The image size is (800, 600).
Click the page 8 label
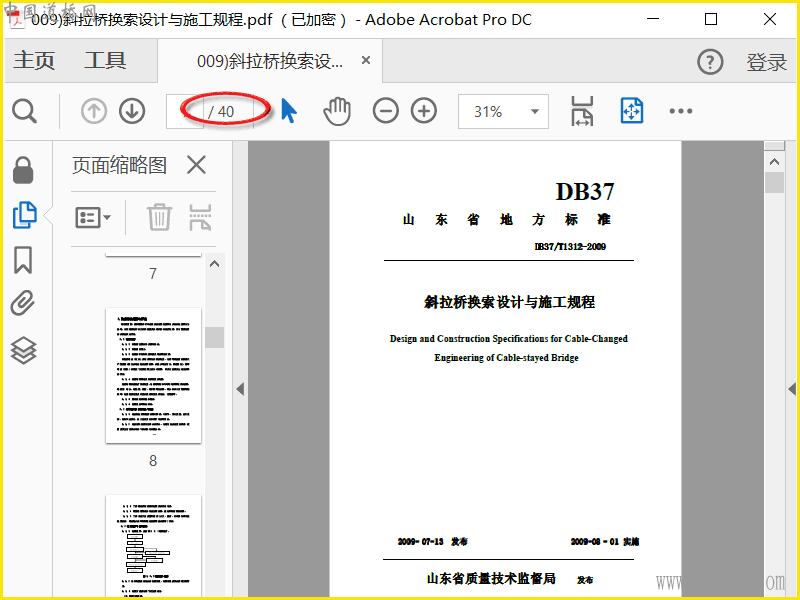point(153,461)
